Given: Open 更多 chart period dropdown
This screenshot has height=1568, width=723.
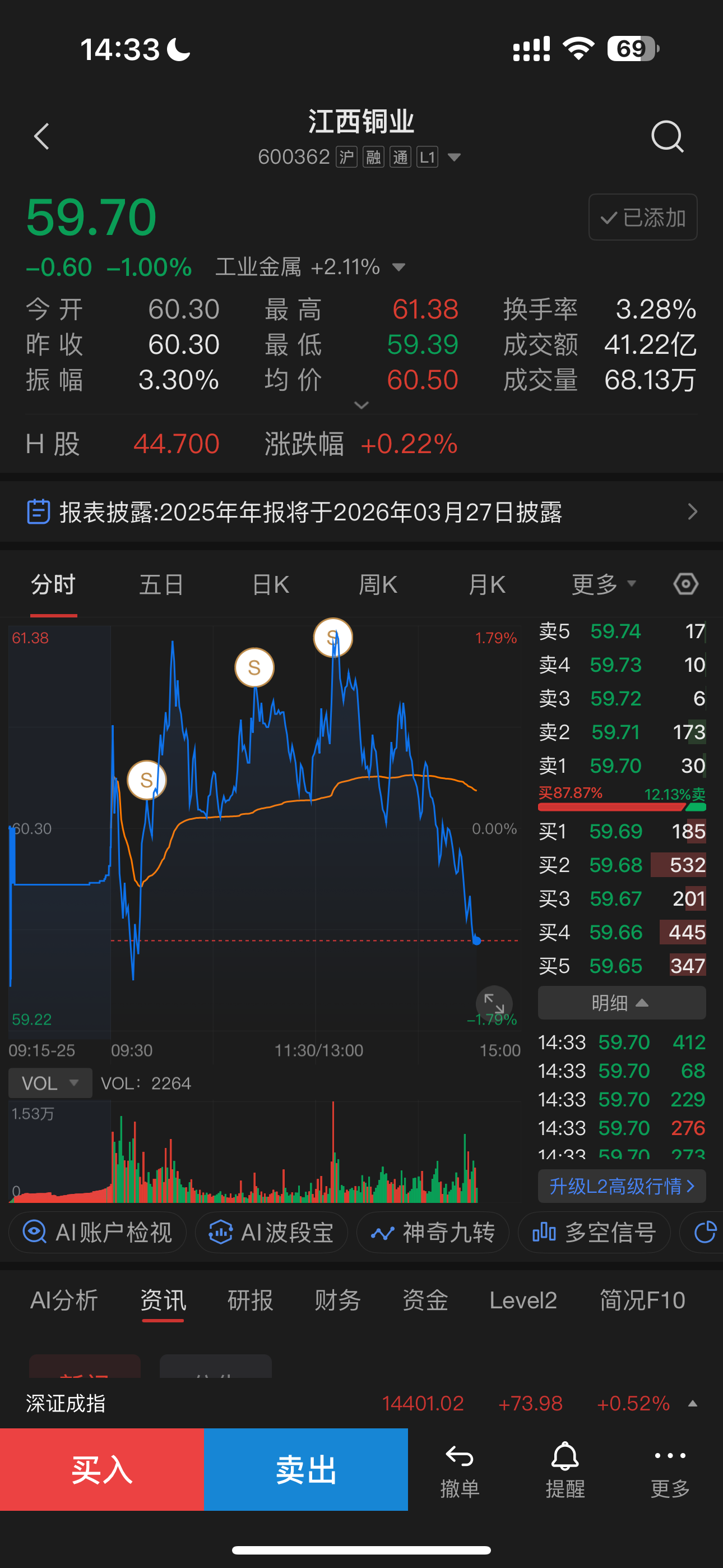Looking at the screenshot, I should tap(604, 584).
